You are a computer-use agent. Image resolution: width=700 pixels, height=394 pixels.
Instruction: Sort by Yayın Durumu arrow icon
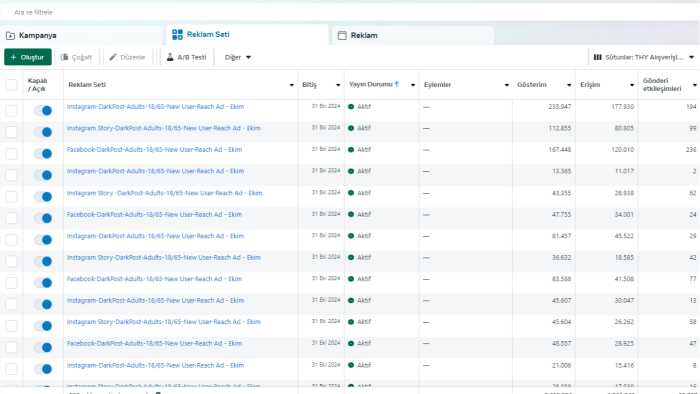(396, 84)
